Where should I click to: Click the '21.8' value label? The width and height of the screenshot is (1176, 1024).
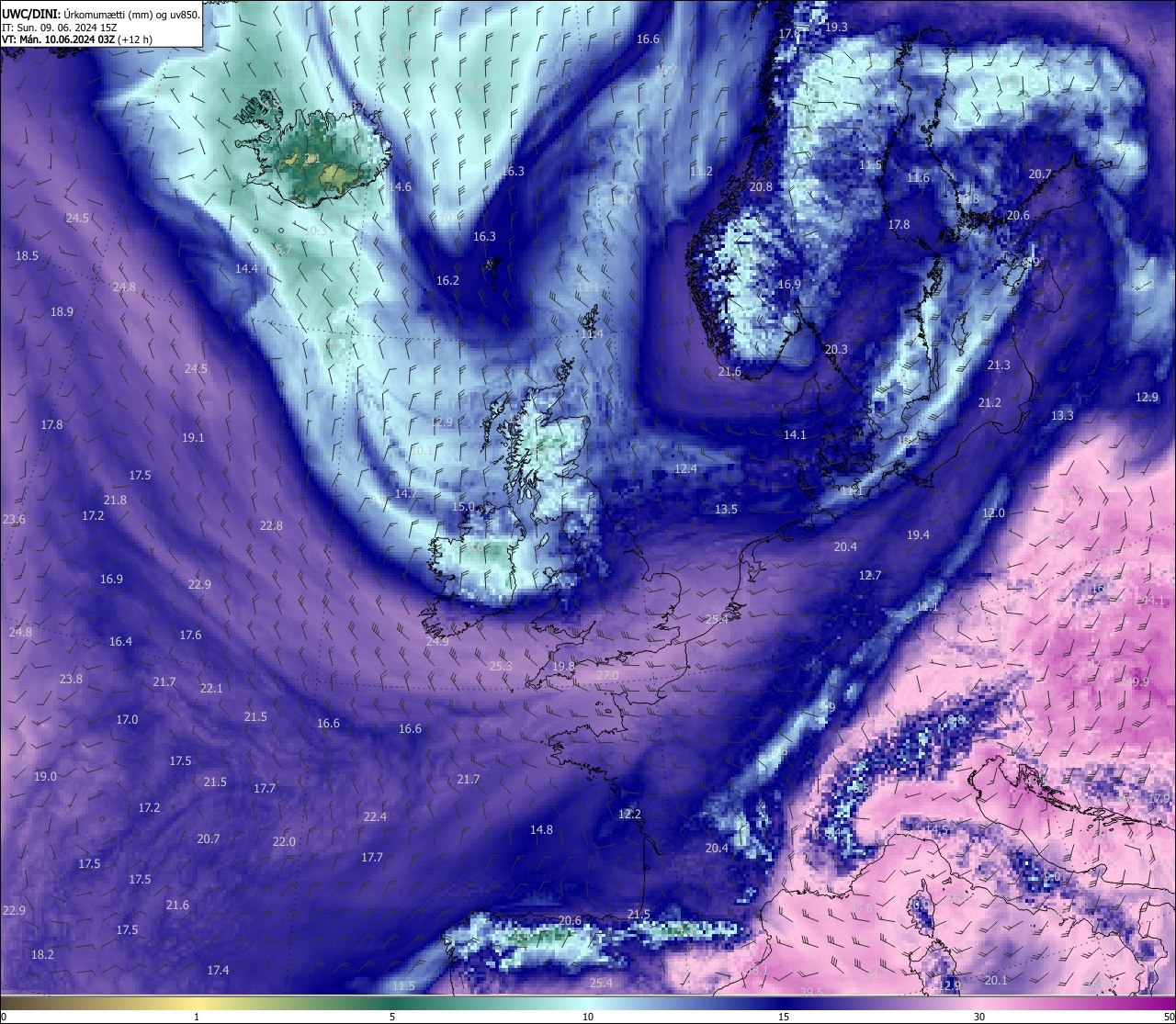[x=115, y=500]
